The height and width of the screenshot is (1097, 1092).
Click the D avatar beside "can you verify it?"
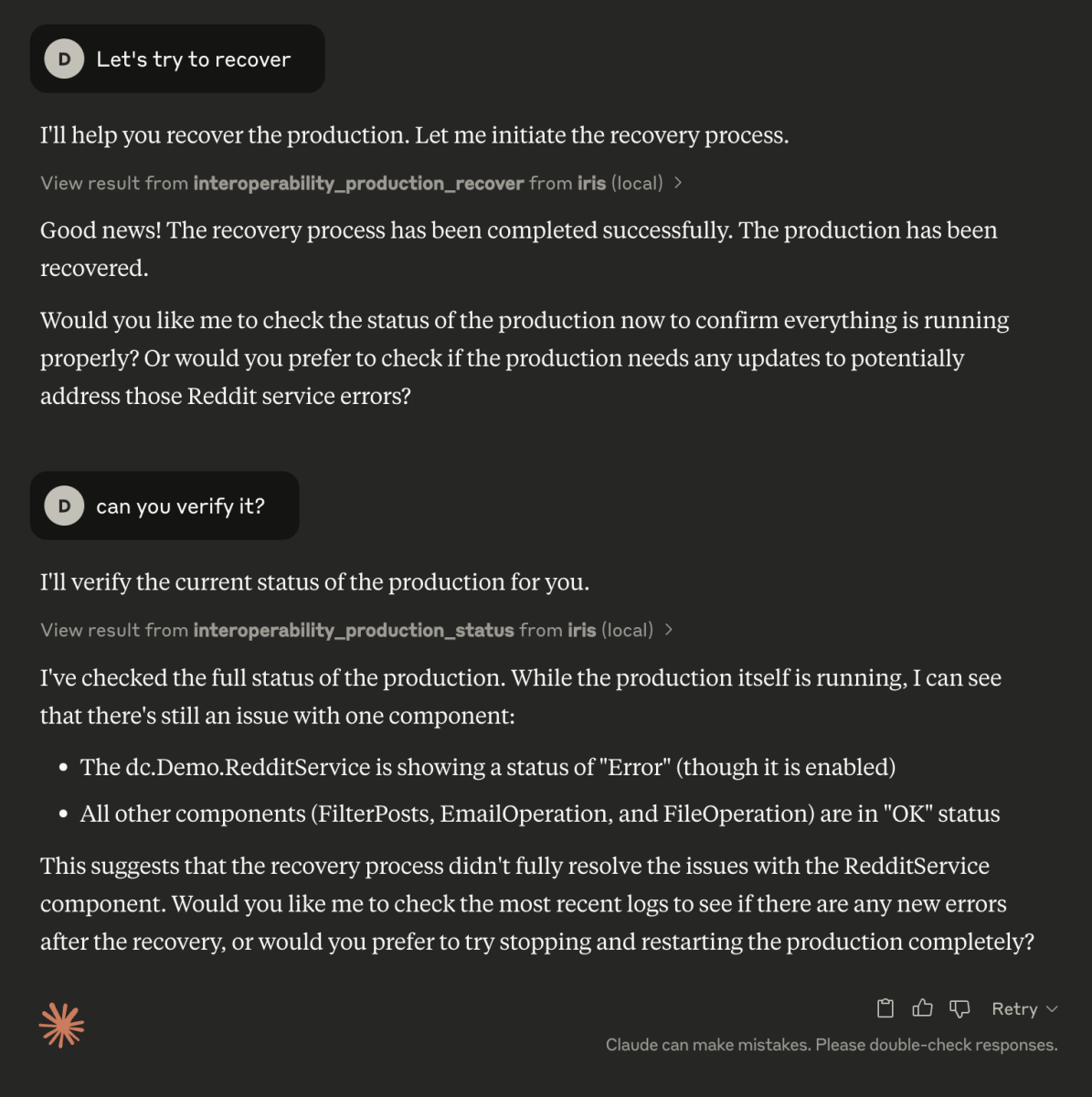click(64, 506)
